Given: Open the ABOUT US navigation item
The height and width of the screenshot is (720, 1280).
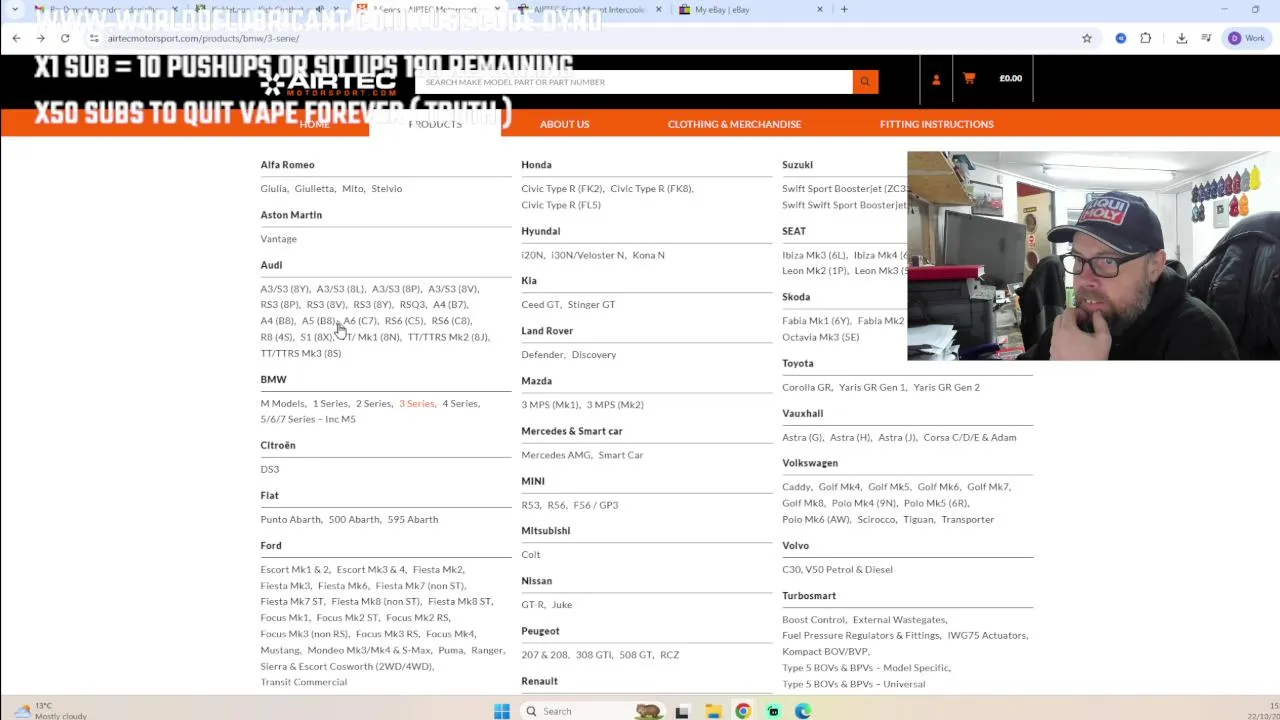Looking at the screenshot, I should click(x=565, y=124).
